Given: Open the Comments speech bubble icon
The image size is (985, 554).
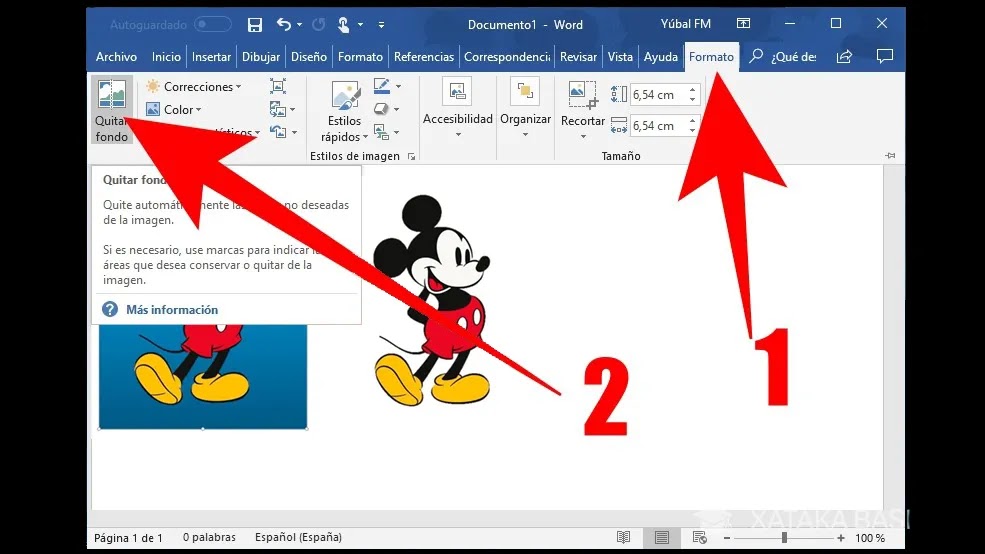Looking at the screenshot, I should (884, 56).
